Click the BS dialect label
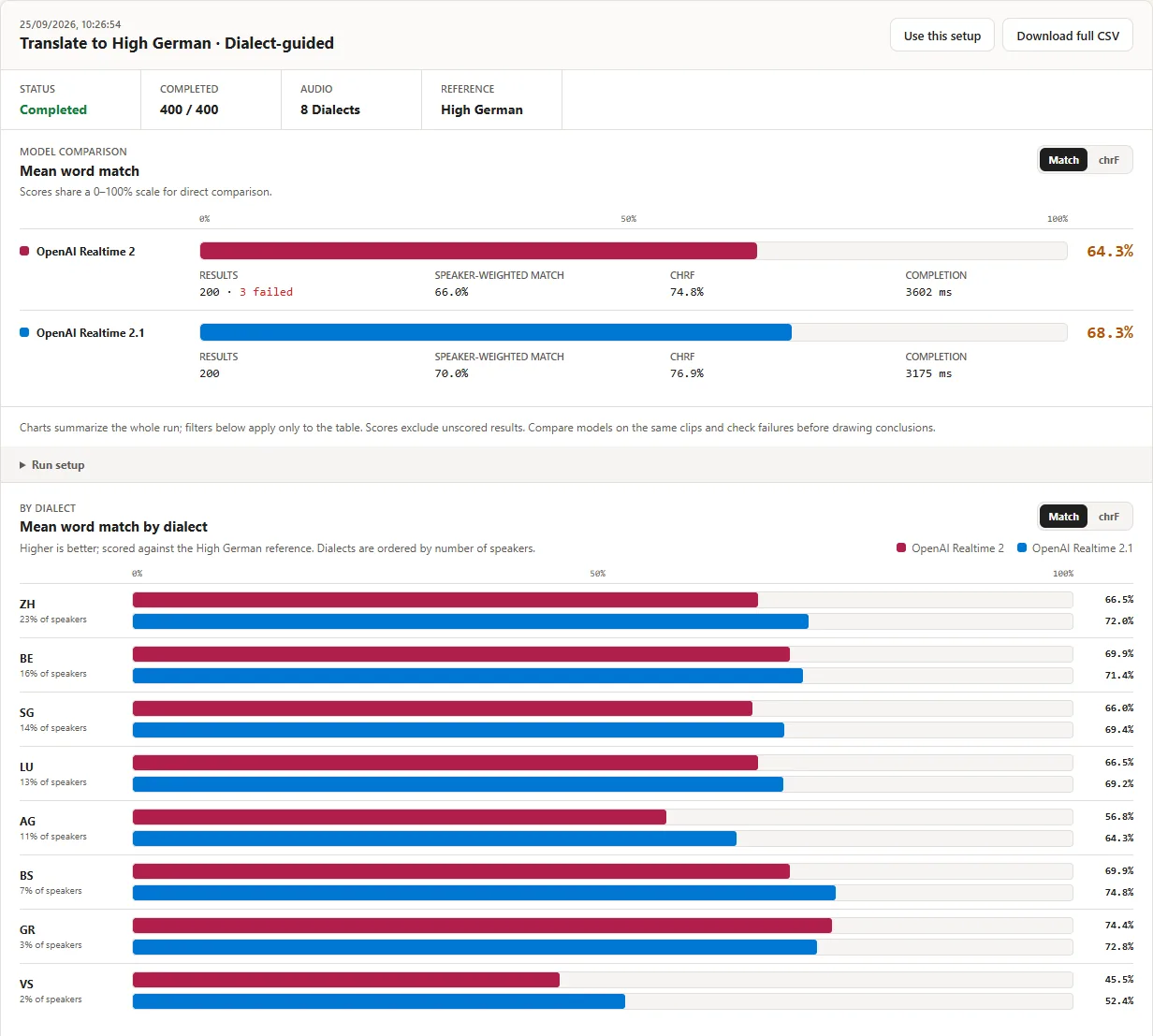Image resolution: width=1153 pixels, height=1036 pixels. click(x=26, y=876)
